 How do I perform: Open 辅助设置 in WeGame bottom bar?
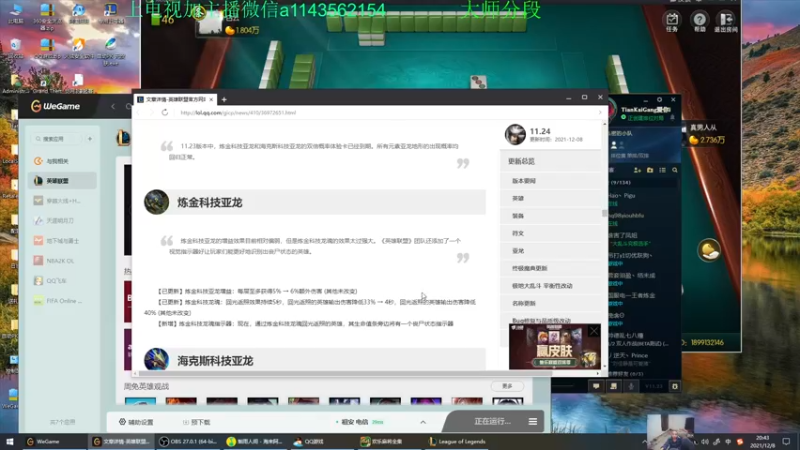136,422
